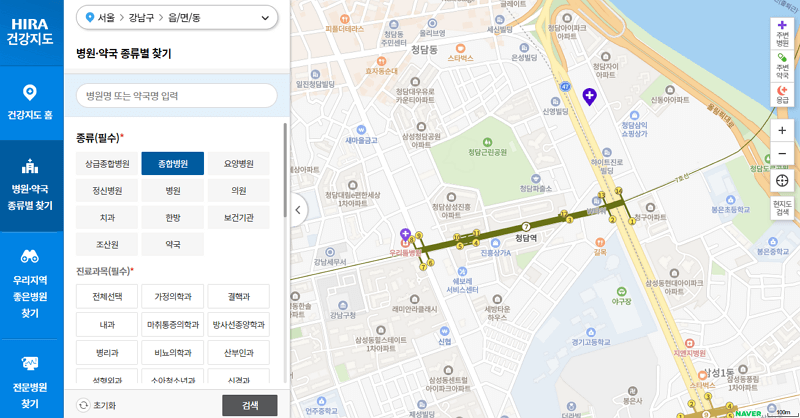Click the 초기화 reset button

point(97,405)
